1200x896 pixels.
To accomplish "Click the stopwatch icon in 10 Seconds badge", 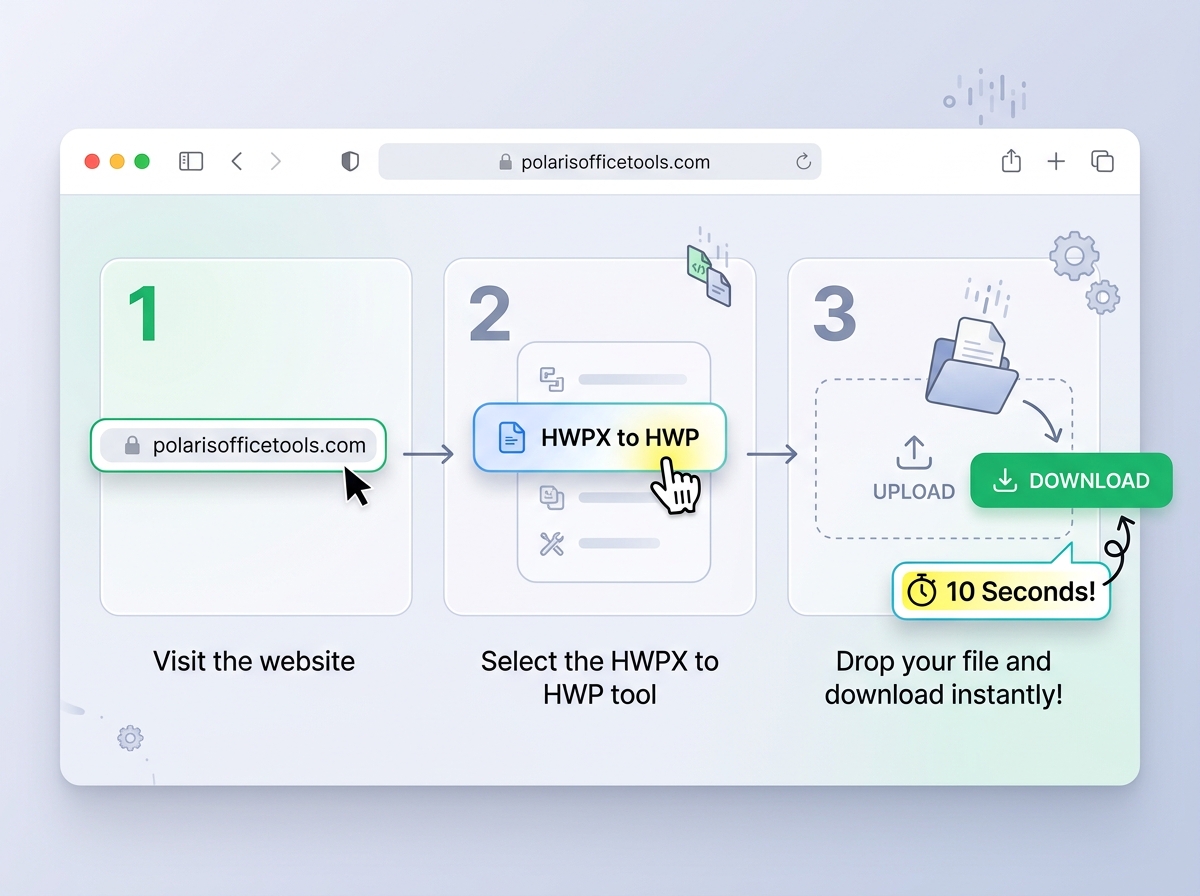I will pos(921,591).
